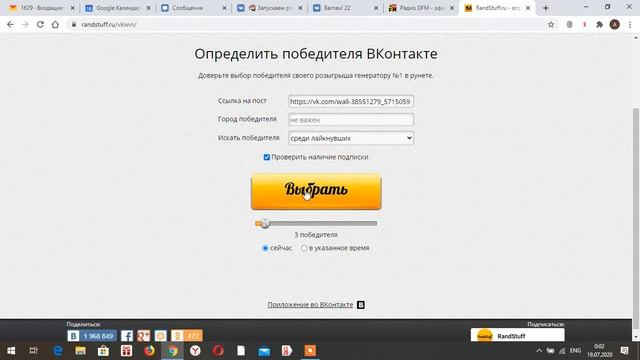Open the Chrome extensions puzzle icon

(x=599, y=24)
